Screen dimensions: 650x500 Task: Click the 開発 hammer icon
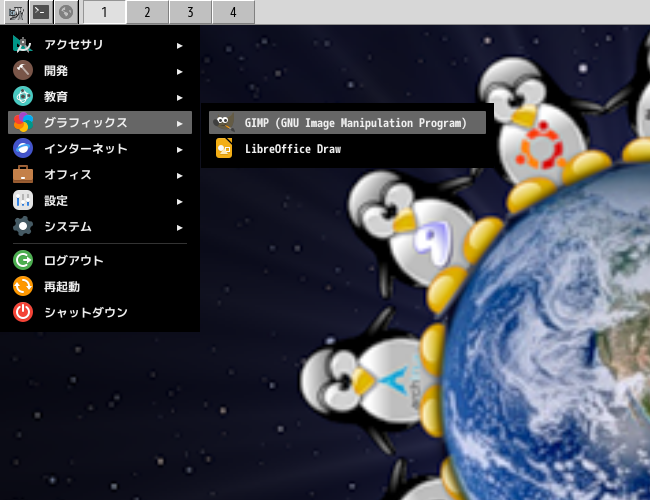click(23, 70)
